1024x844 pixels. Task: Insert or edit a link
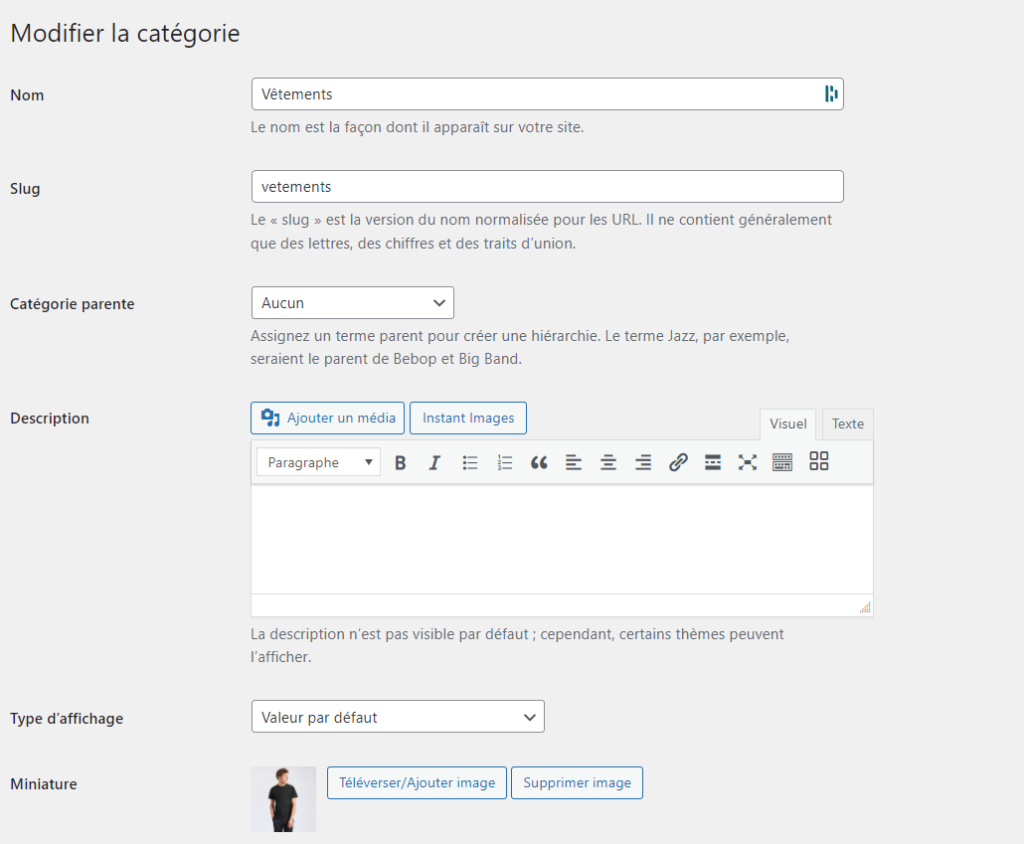click(678, 463)
